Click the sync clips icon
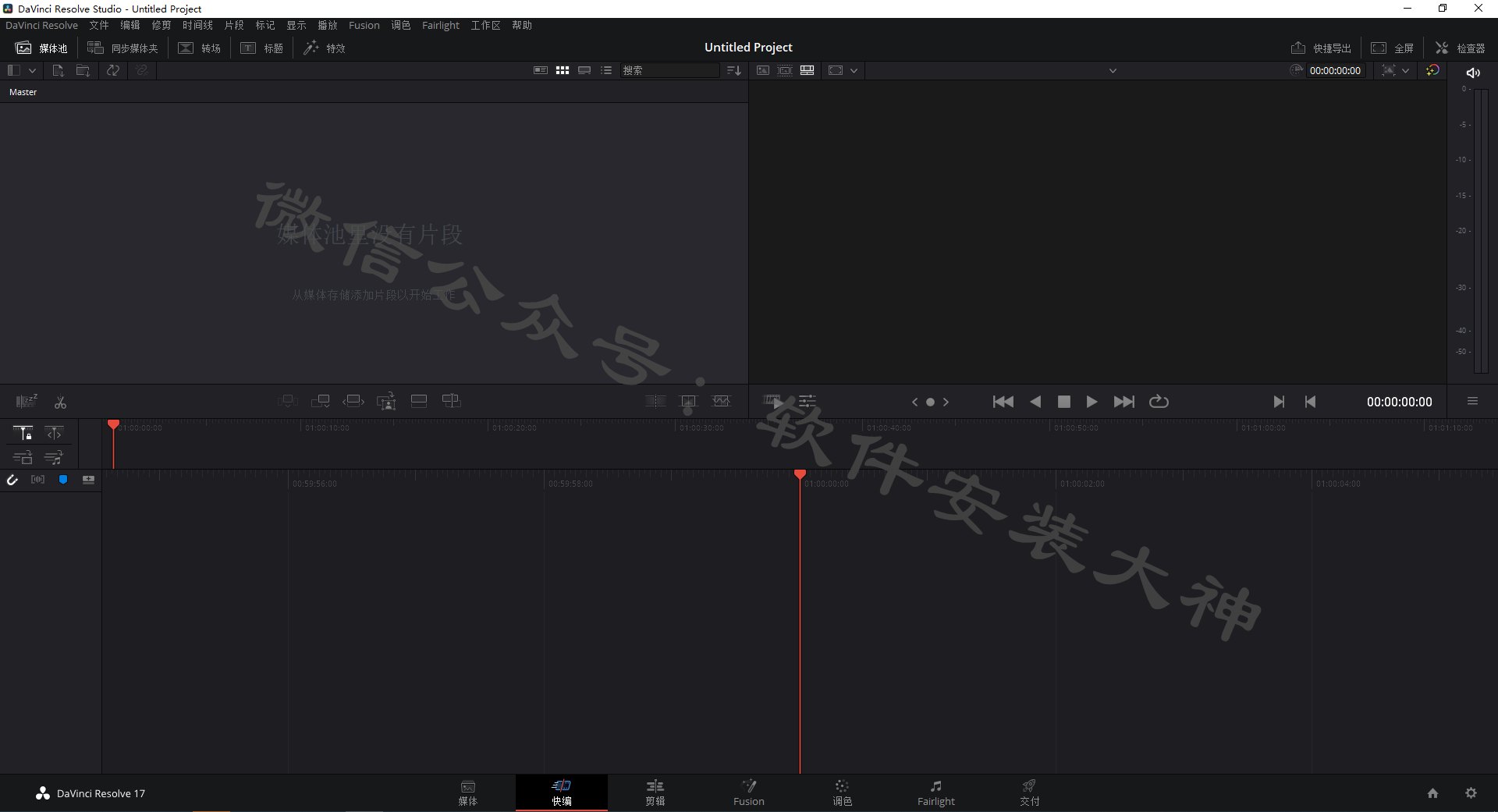 (113, 70)
